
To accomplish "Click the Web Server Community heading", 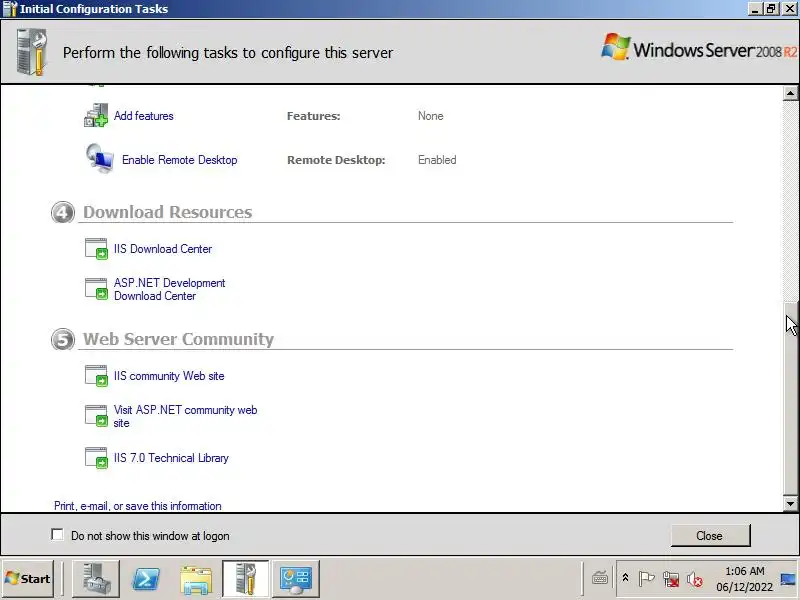I will (179, 339).
